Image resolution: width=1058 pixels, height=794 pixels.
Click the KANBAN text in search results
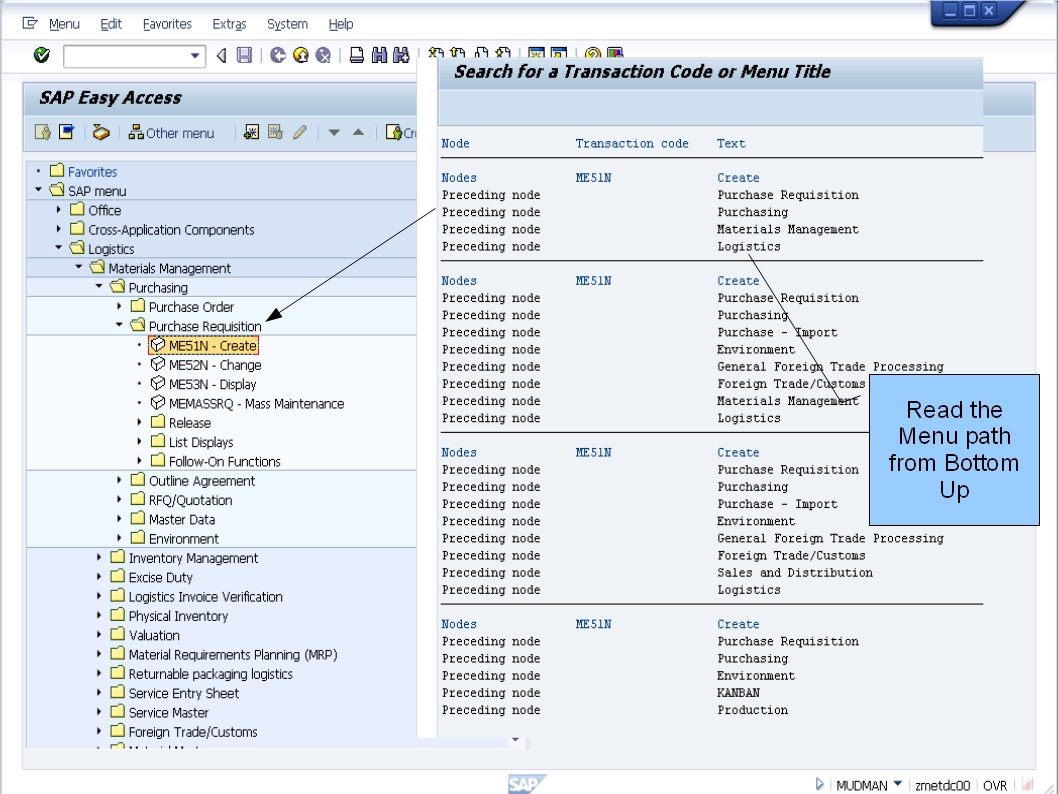(x=738, y=693)
